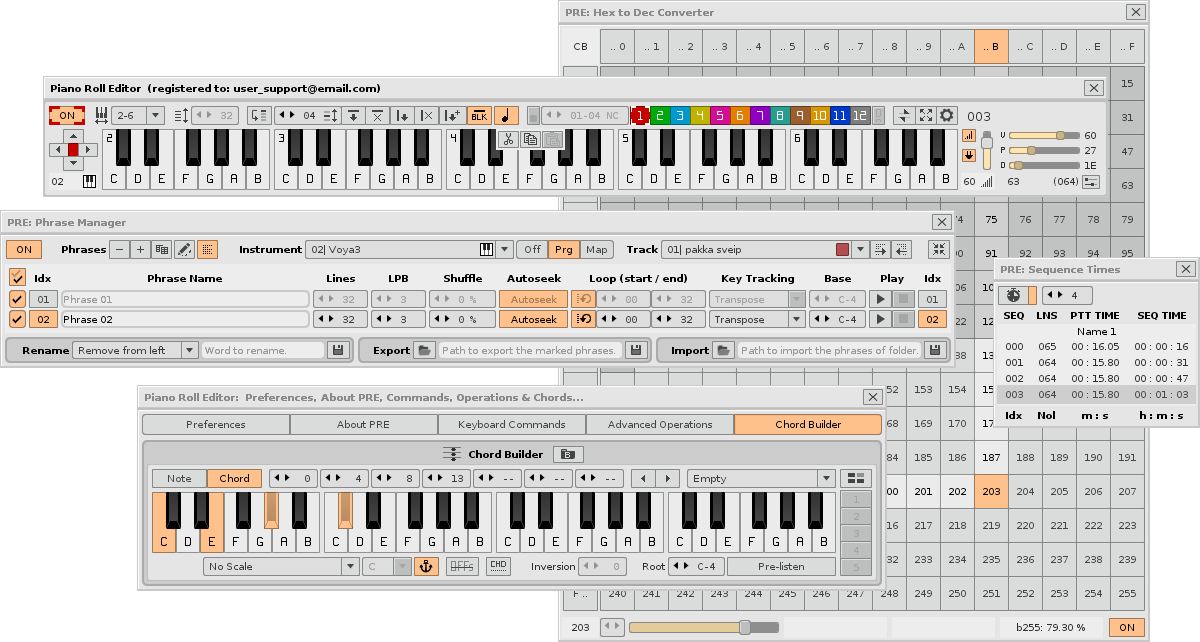Toggle the Phrase Manager ON button
This screenshot has width=1200, height=642.
click(x=23, y=249)
